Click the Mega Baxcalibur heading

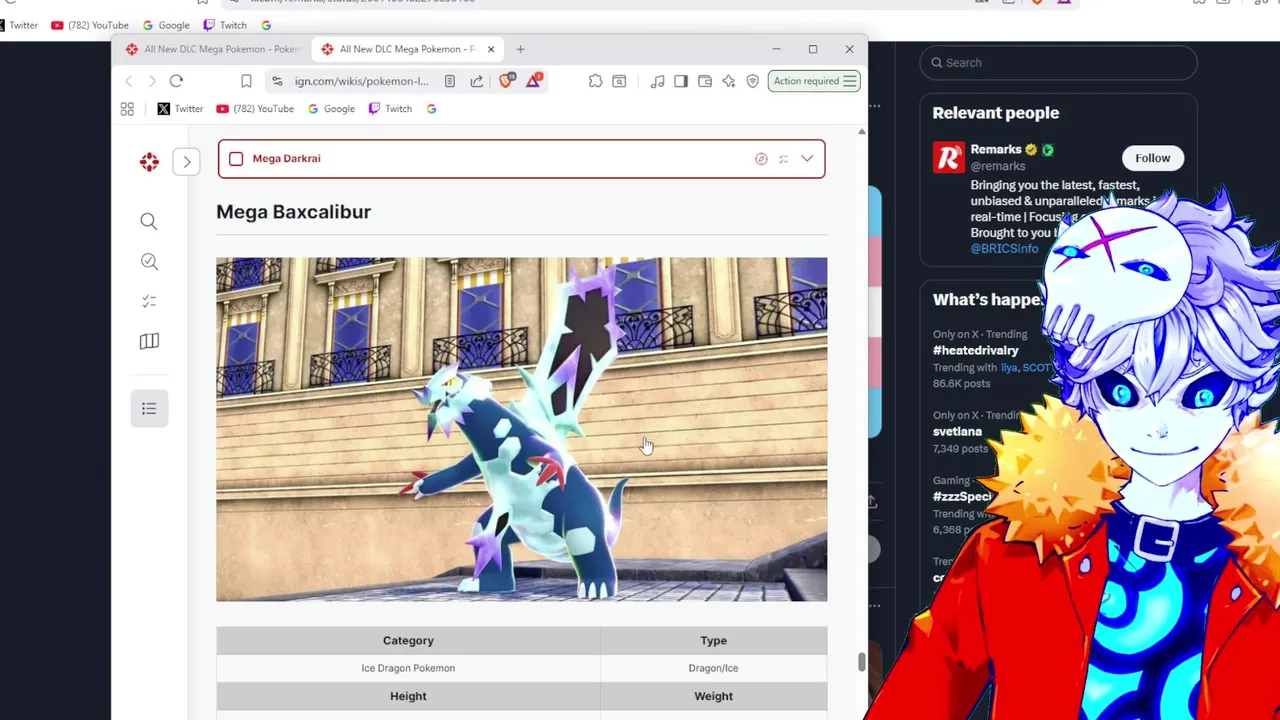tap(293, 212)
